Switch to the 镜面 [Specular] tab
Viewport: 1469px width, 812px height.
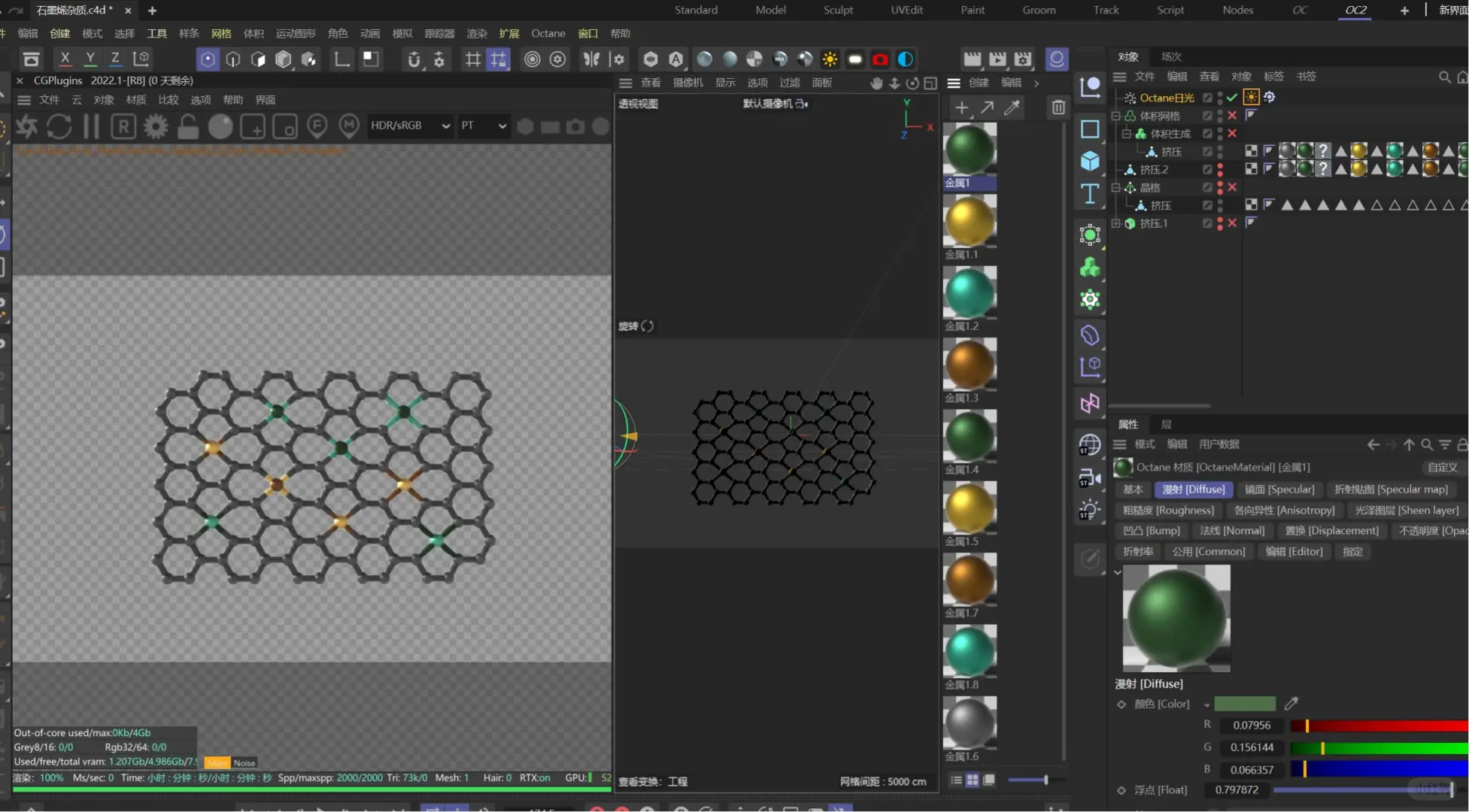(x=1279, y=489)
